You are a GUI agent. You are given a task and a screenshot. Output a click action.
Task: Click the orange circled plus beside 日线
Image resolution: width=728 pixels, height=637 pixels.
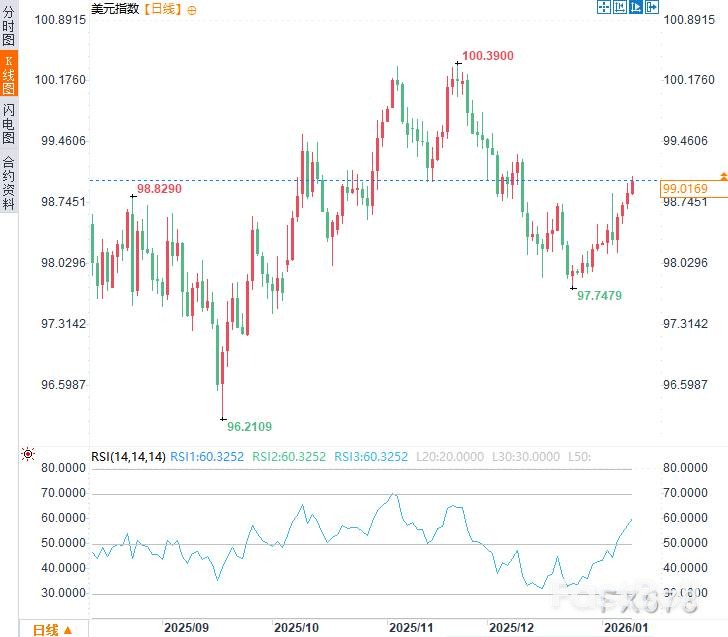click(x=192, y=8)
